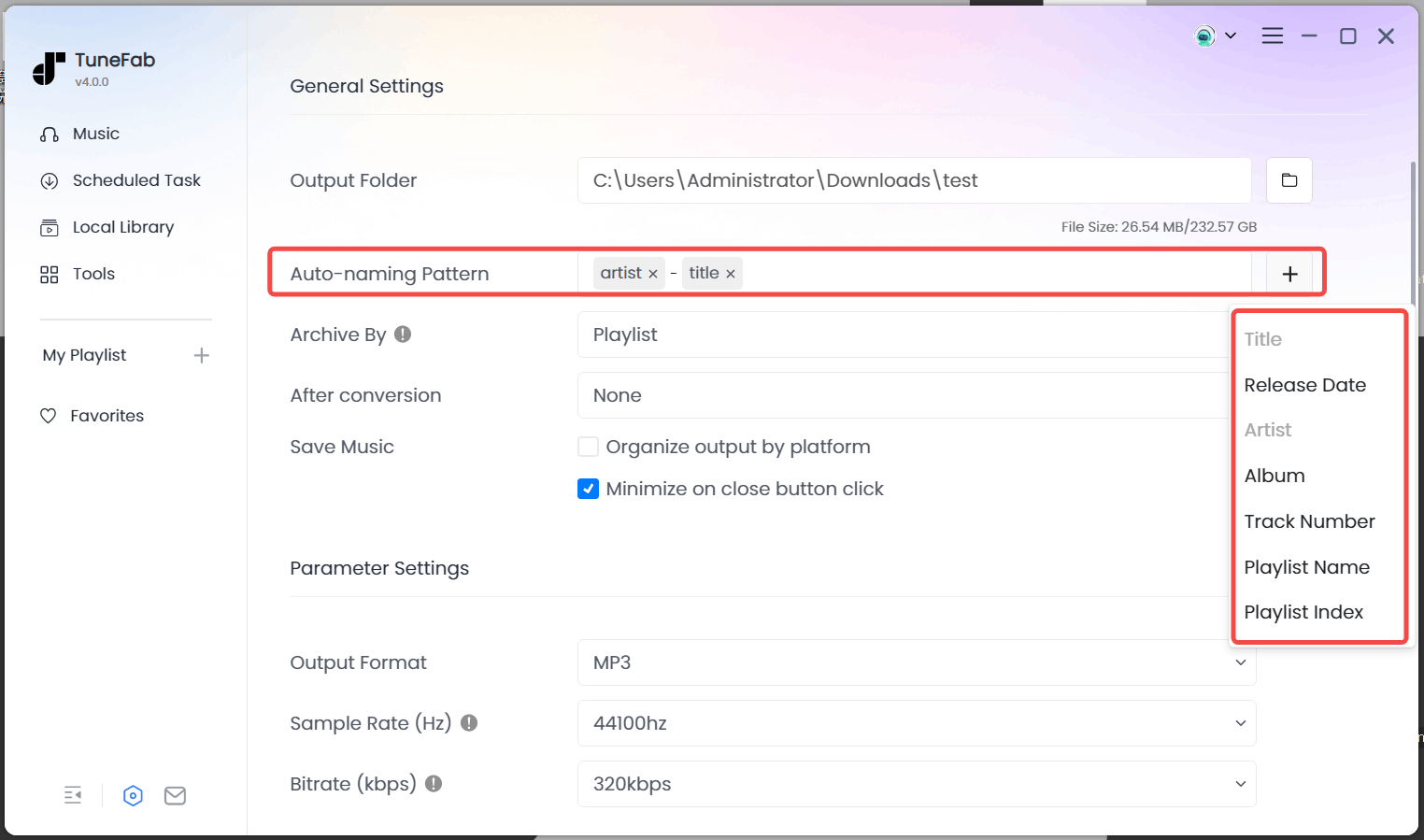
Task: Add a new playlist with plus icon
Action: 201,355
